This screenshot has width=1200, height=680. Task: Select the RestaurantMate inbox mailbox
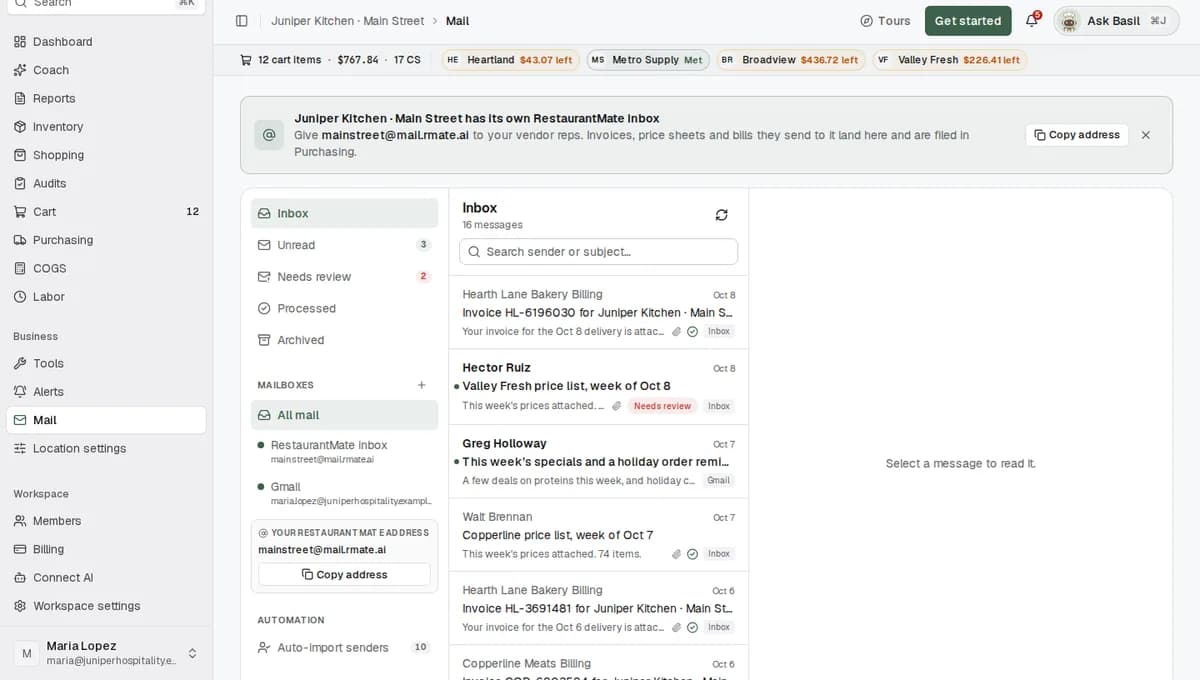pyautogui.click(x=344, y=451)
